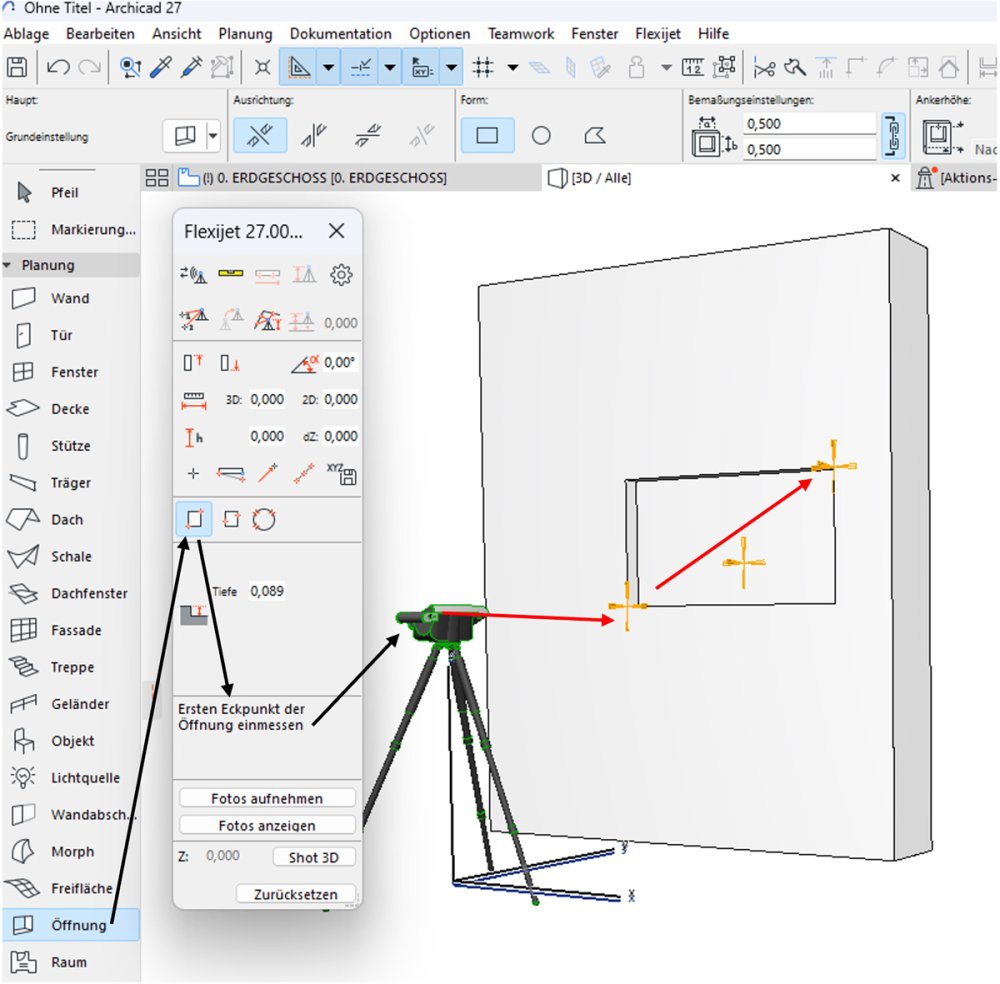Select the Freifläche tool
This screenshot has width=1000, height=984.
pos(70,888)
